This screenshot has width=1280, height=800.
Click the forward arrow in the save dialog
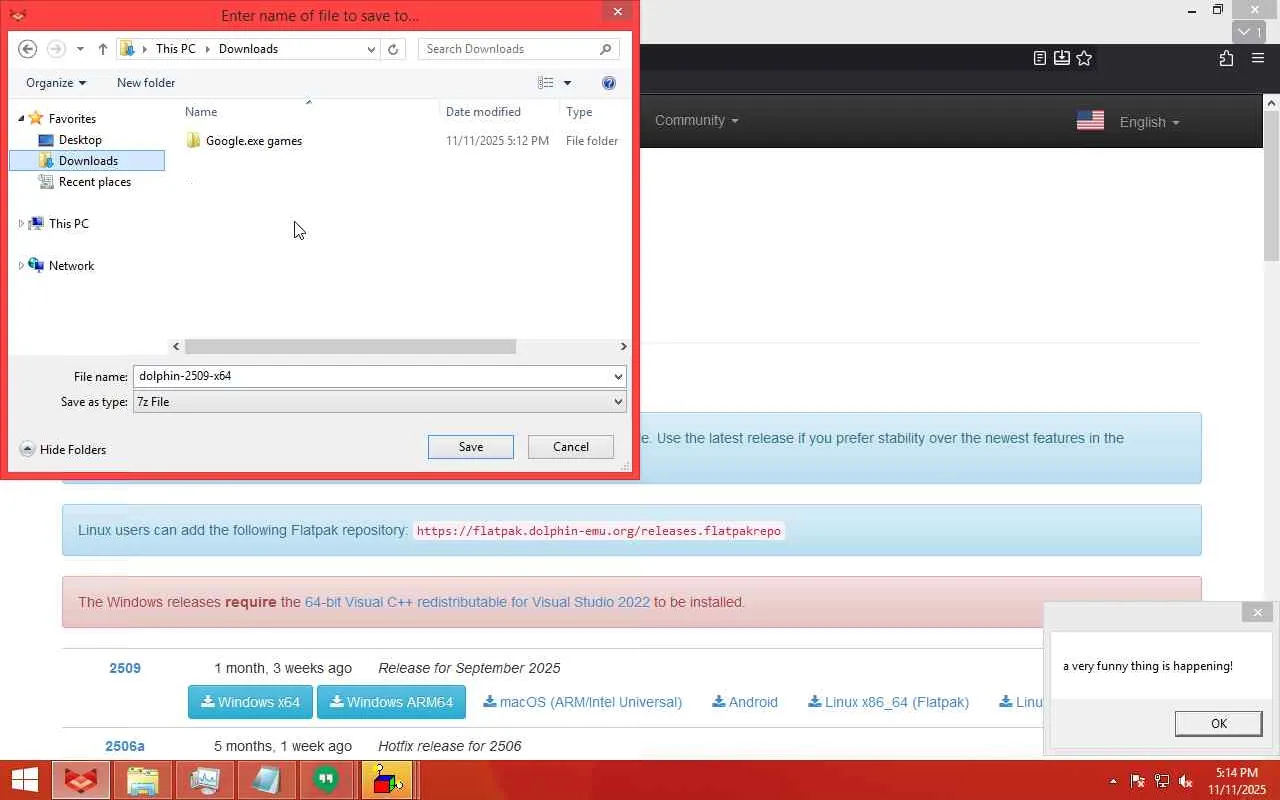56,49
